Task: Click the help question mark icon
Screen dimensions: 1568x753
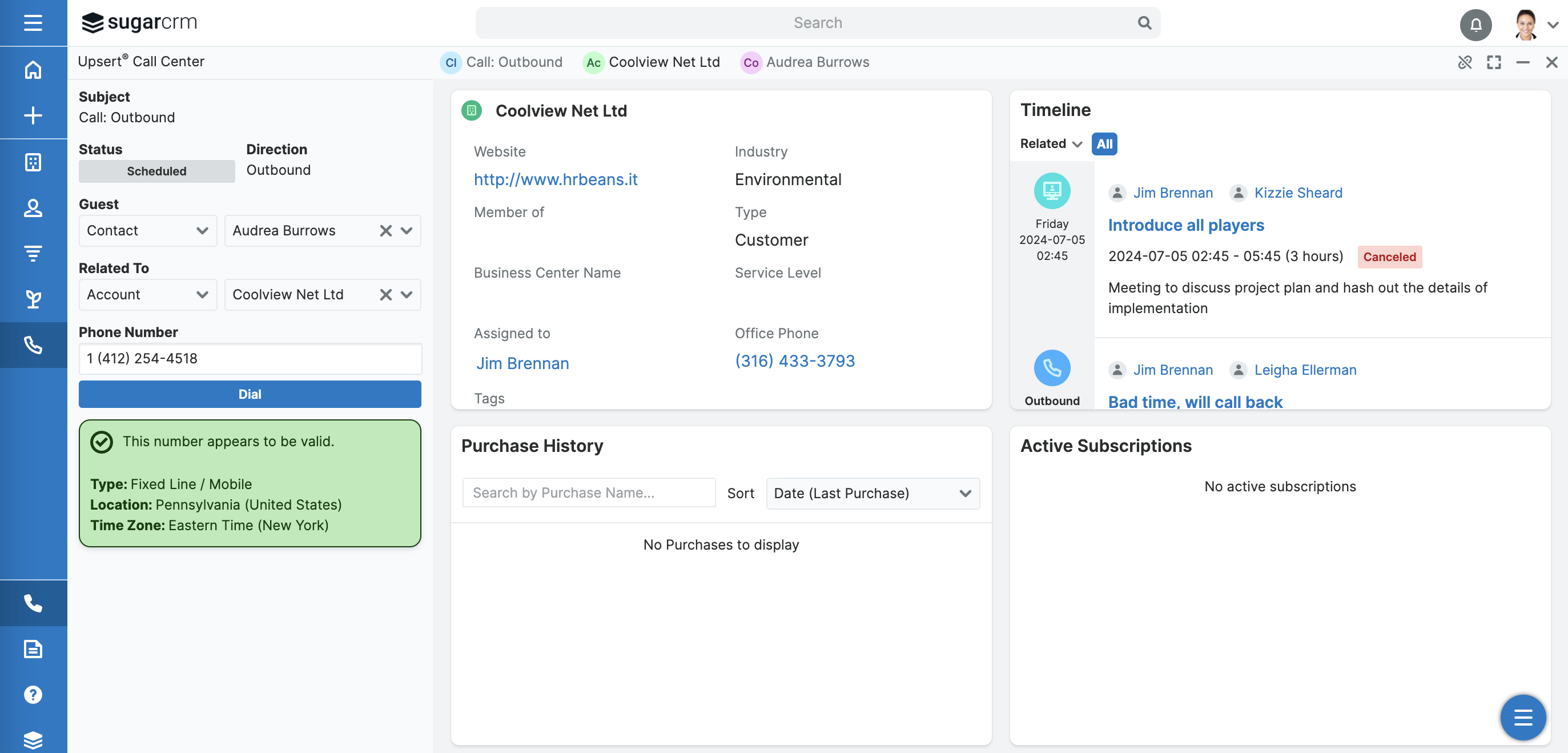Action: tap(33, 695)
